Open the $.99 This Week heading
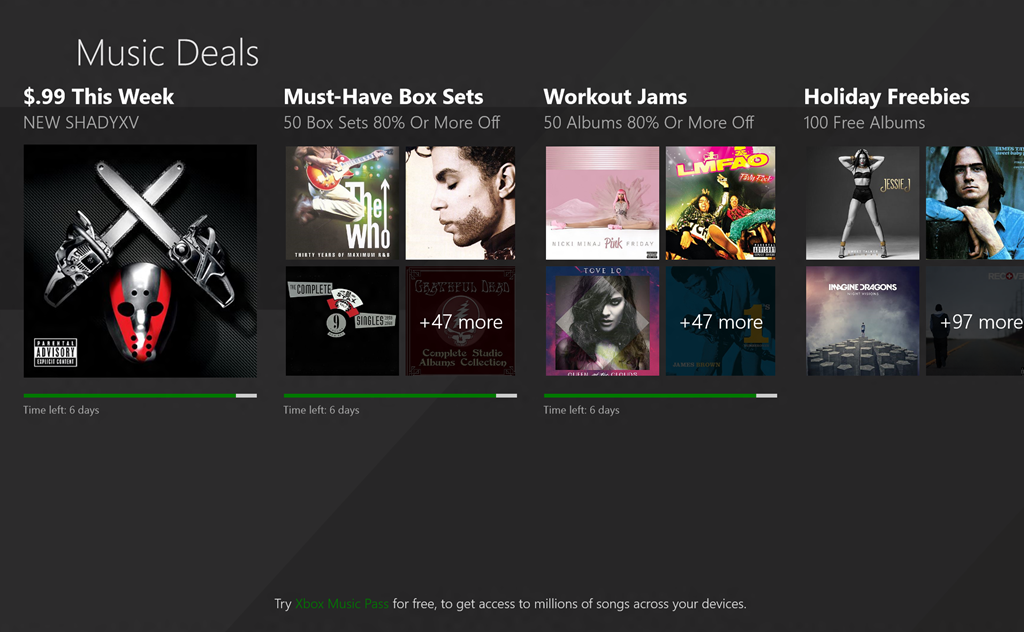This screenshot has width=1024, height=632. (99, 97)
